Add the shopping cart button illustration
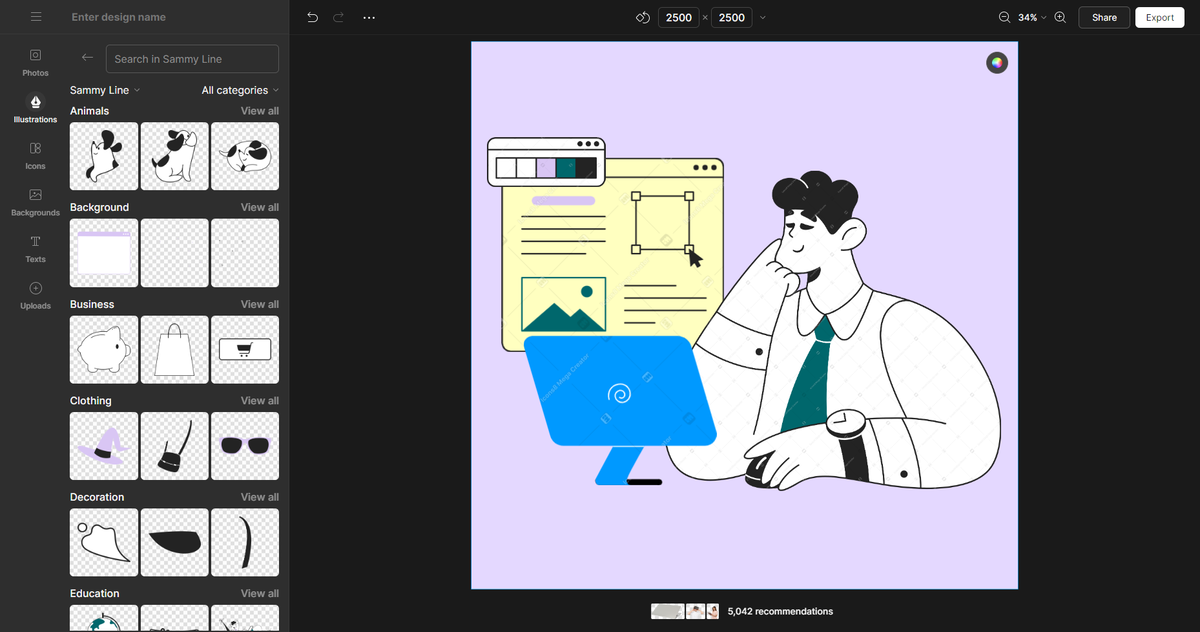The width and height of the screenshot is (1200, 632). coord(245,349)
